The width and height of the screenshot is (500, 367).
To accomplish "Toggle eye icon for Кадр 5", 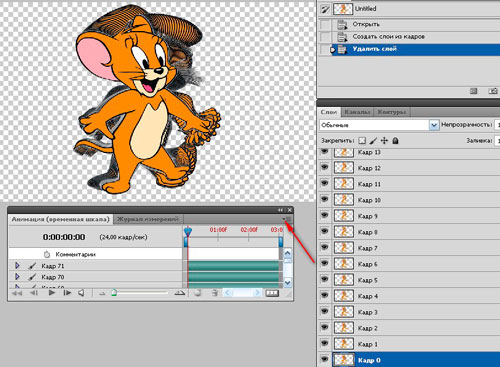I will pos(324,279).
